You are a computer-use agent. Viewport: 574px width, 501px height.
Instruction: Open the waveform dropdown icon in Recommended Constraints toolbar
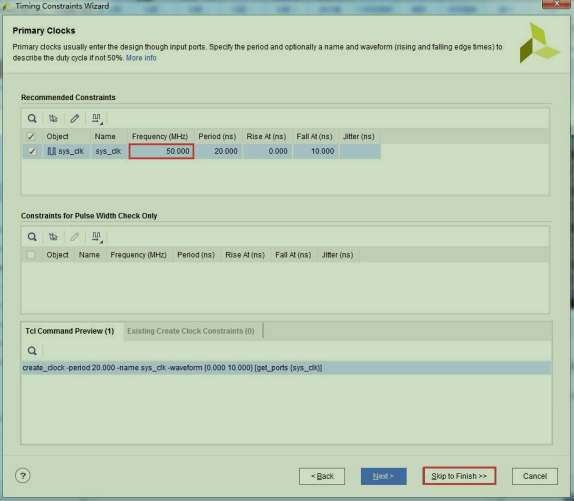[97, 118]
